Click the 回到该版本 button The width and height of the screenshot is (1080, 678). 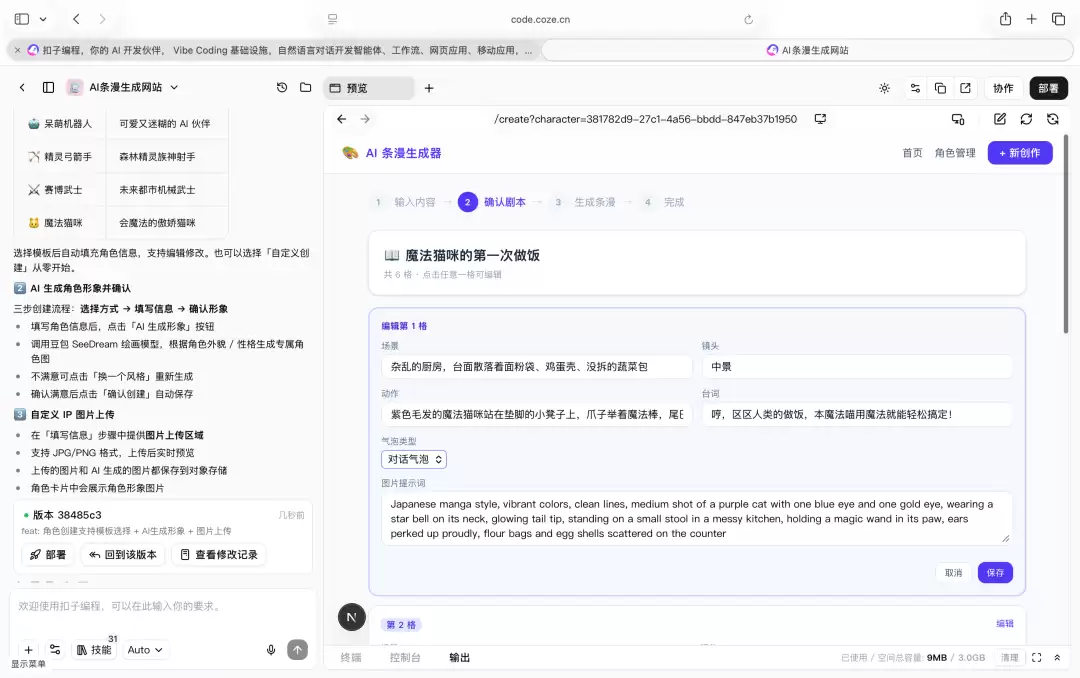[123, 555]
